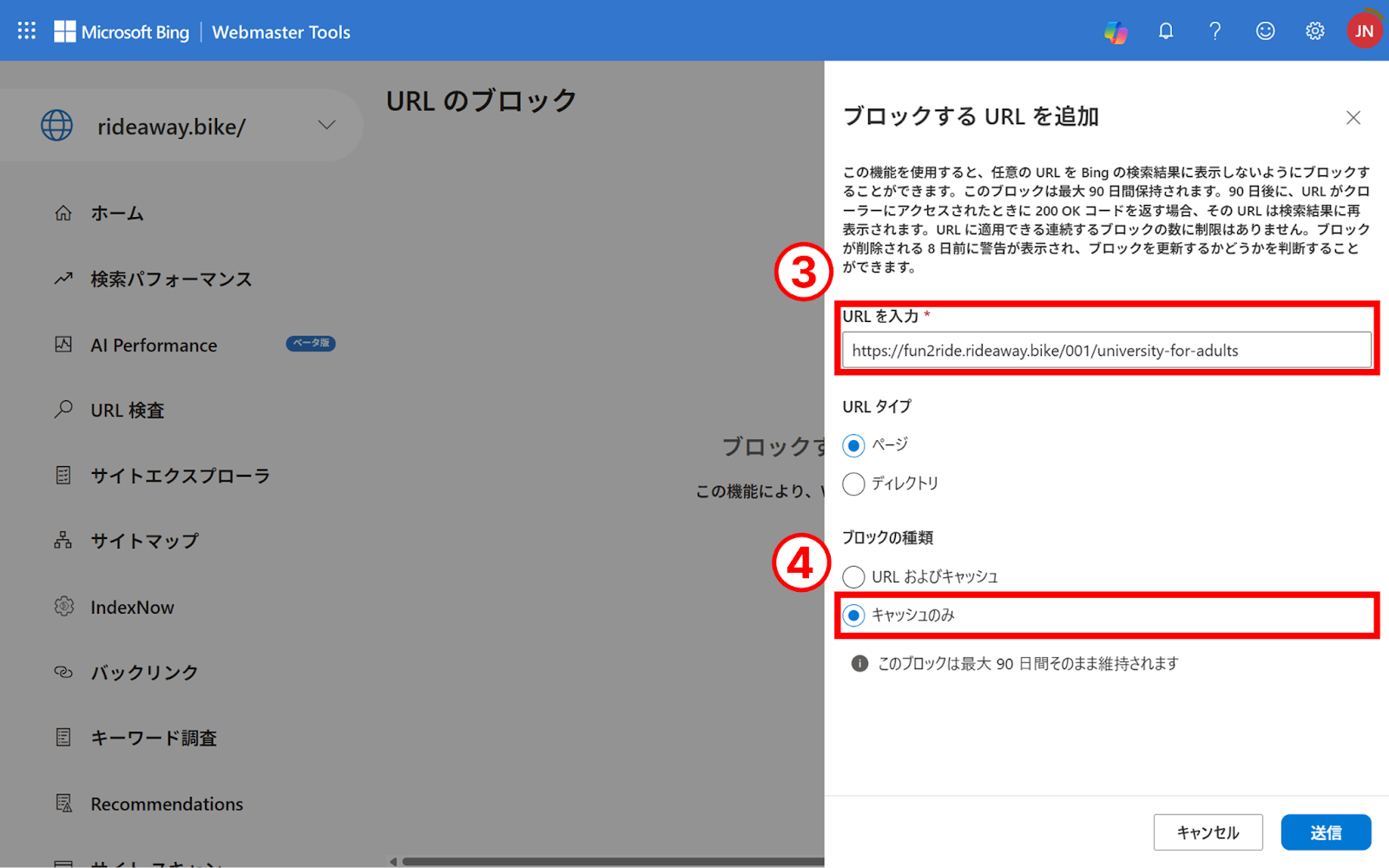Viewport: 1389px width, 868px height.
Task: Open the Home page from the sidebar
Action: [x=114, y=213]
